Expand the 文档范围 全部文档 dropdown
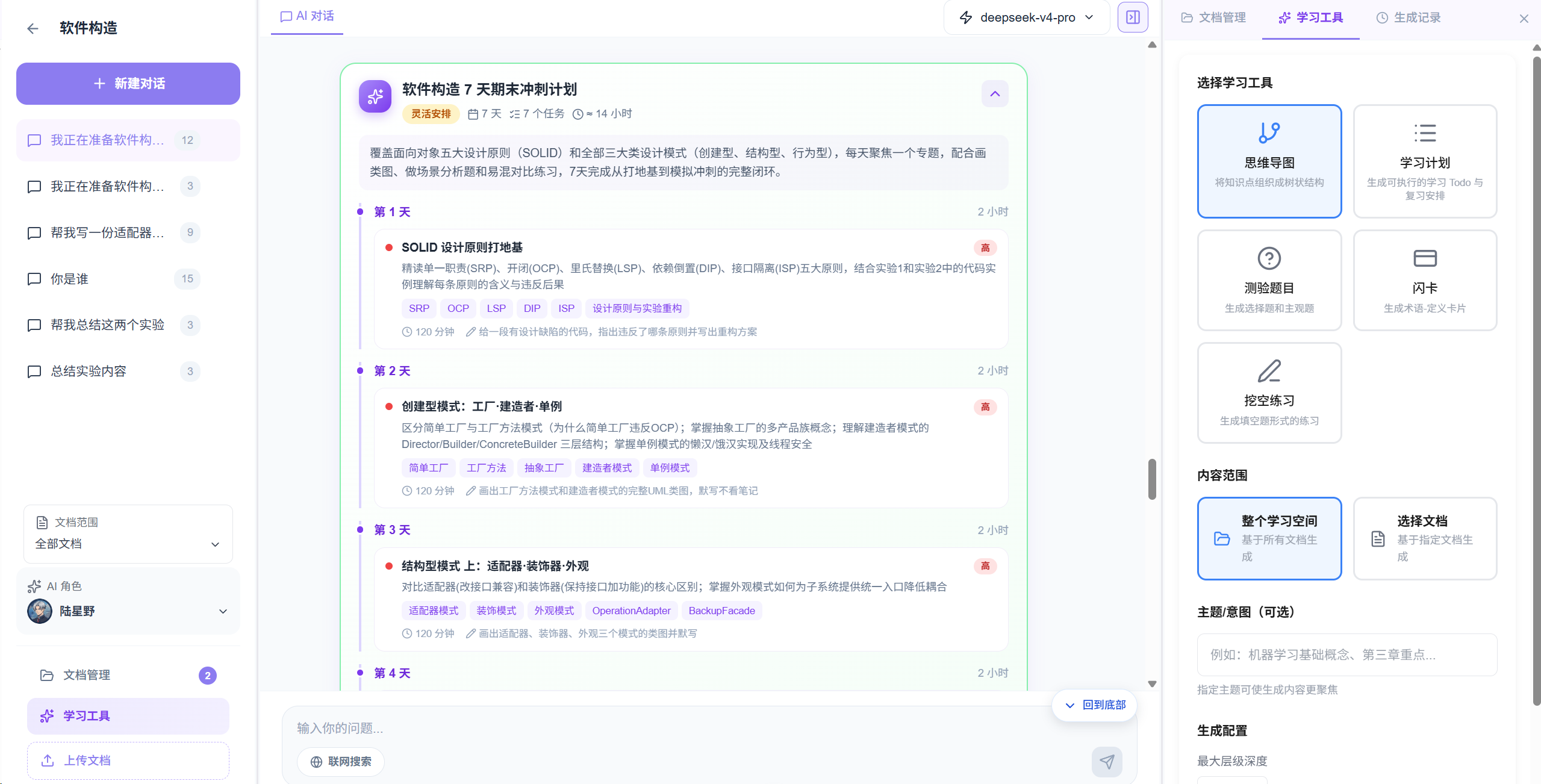 click(x=128, y=534)
